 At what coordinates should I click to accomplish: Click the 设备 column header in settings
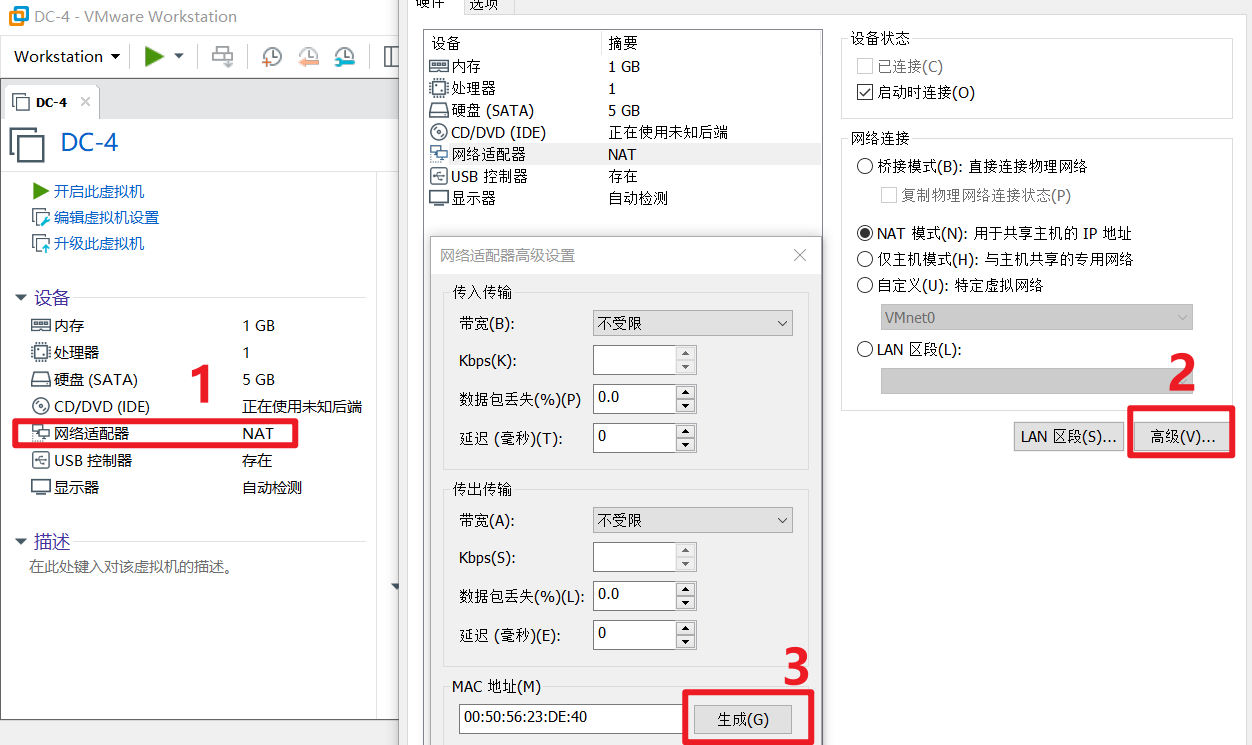(x=513, y=43)
